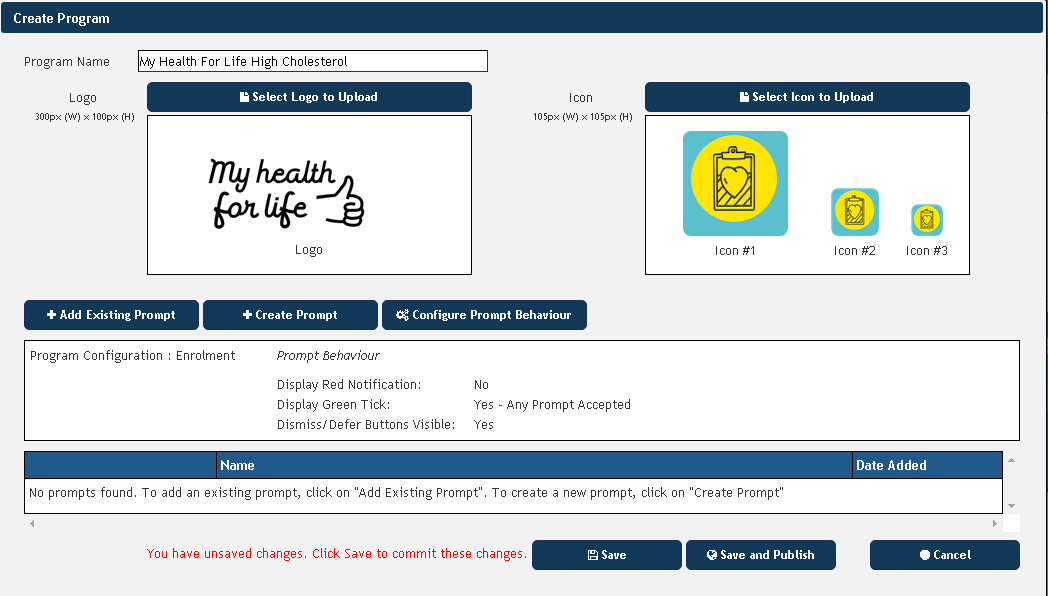The height and width of the screenshot is (596, 1048).
Task: Select the large Icon #1 thumbnail
Action: pyautogui.click(x=735, y=183)
